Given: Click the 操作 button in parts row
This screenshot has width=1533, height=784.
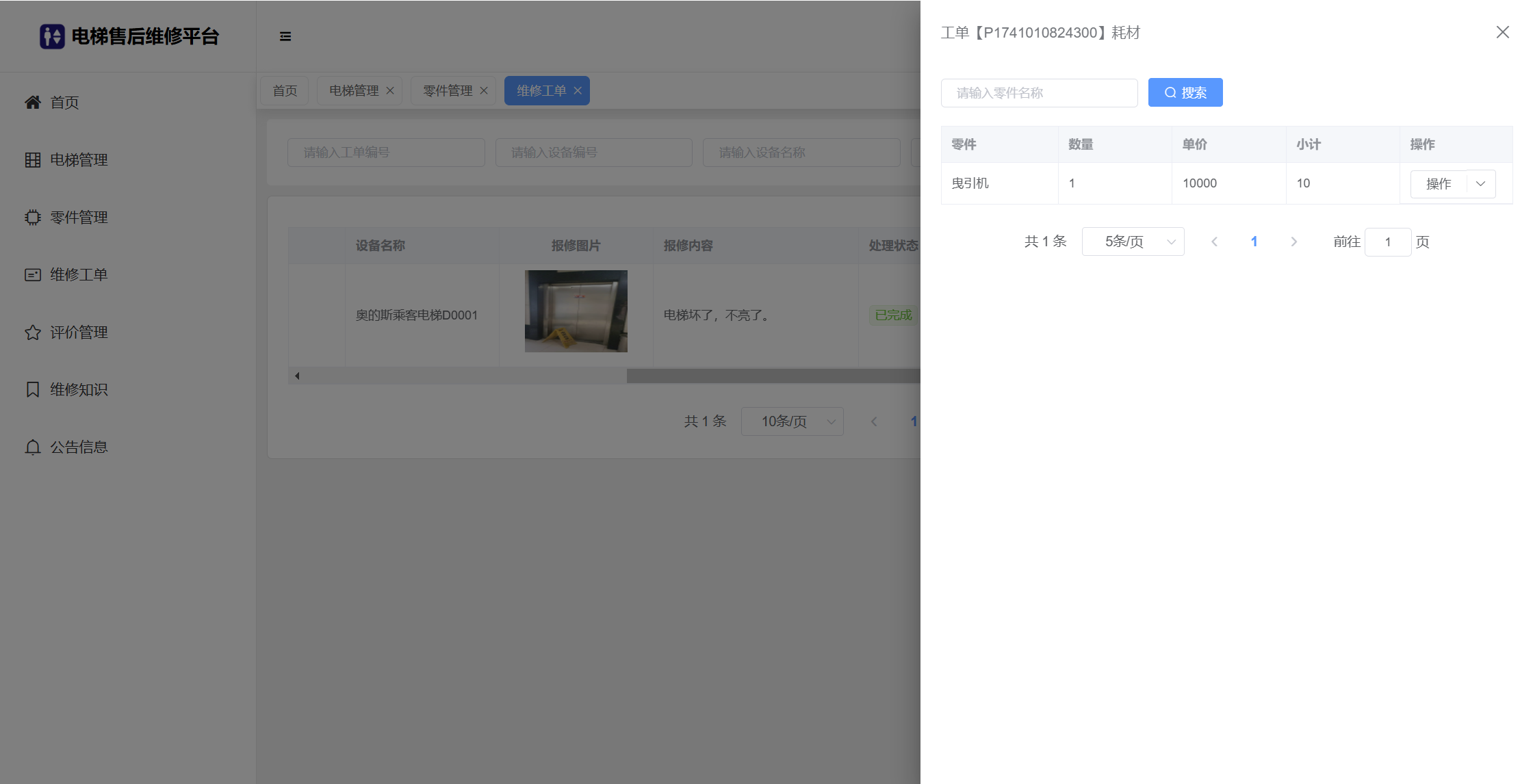Looking at the screenshot, I should [x=1438, y=184].
